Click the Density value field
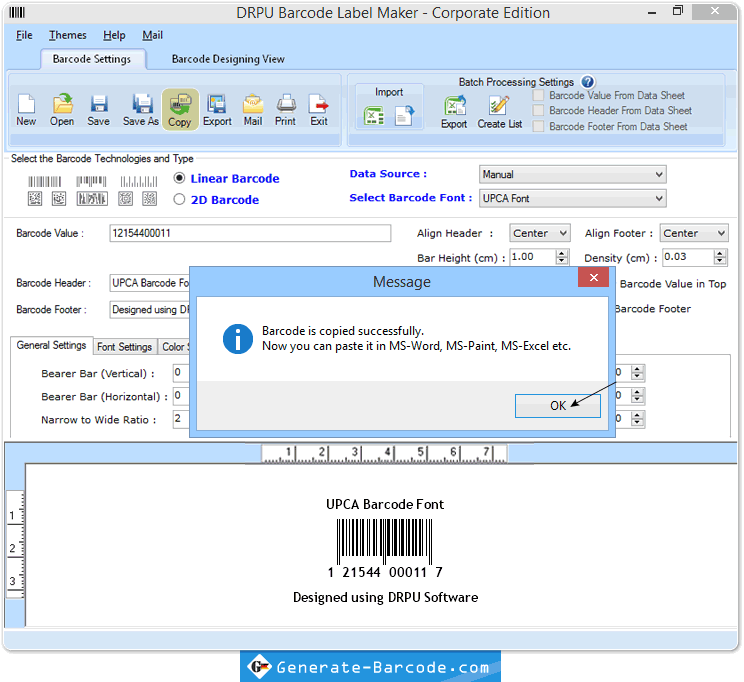The height and width of the screenshot is (682, 744). click(688, 257)
